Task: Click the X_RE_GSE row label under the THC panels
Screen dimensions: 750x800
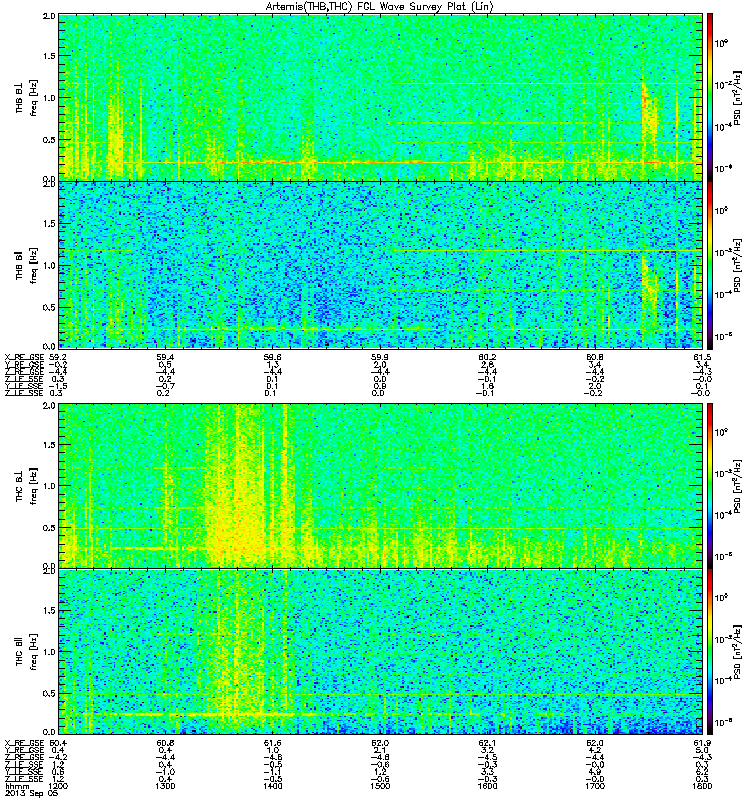Action: tap(24, 743)
